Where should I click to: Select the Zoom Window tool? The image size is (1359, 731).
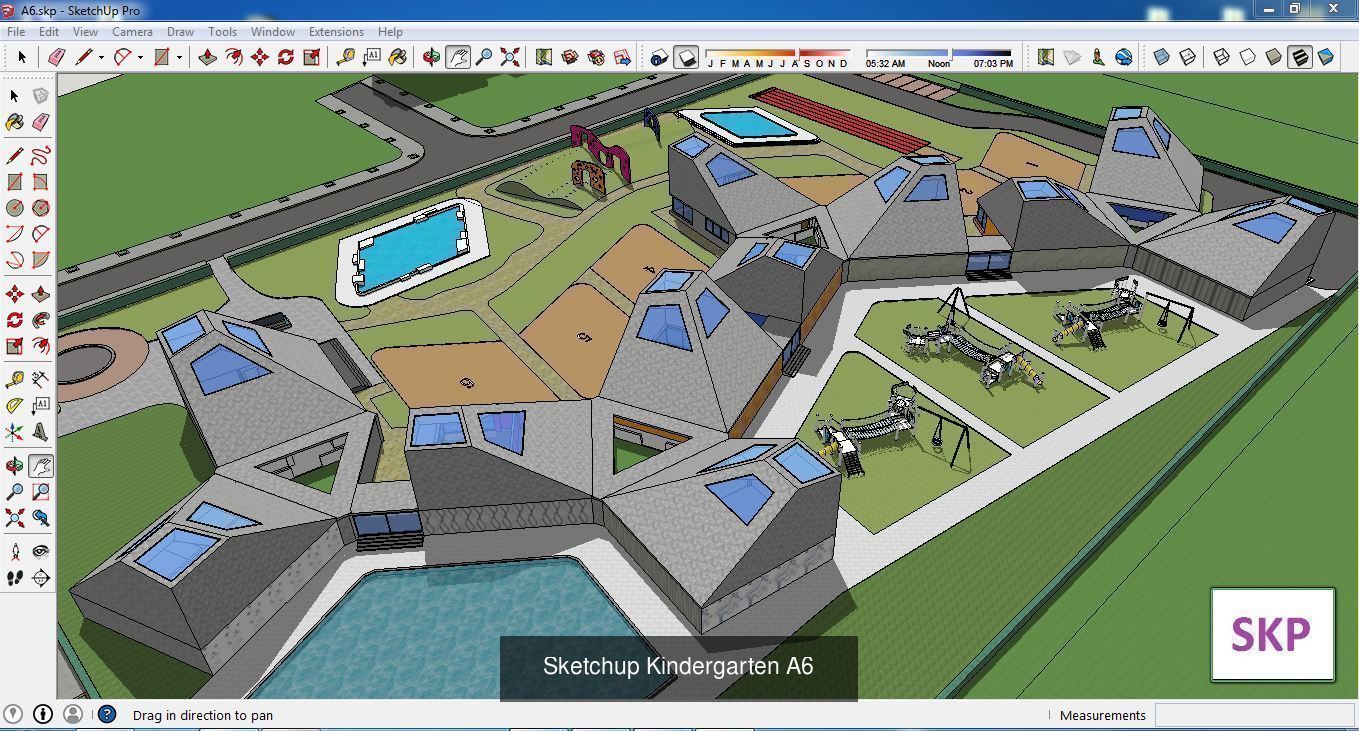40,491
